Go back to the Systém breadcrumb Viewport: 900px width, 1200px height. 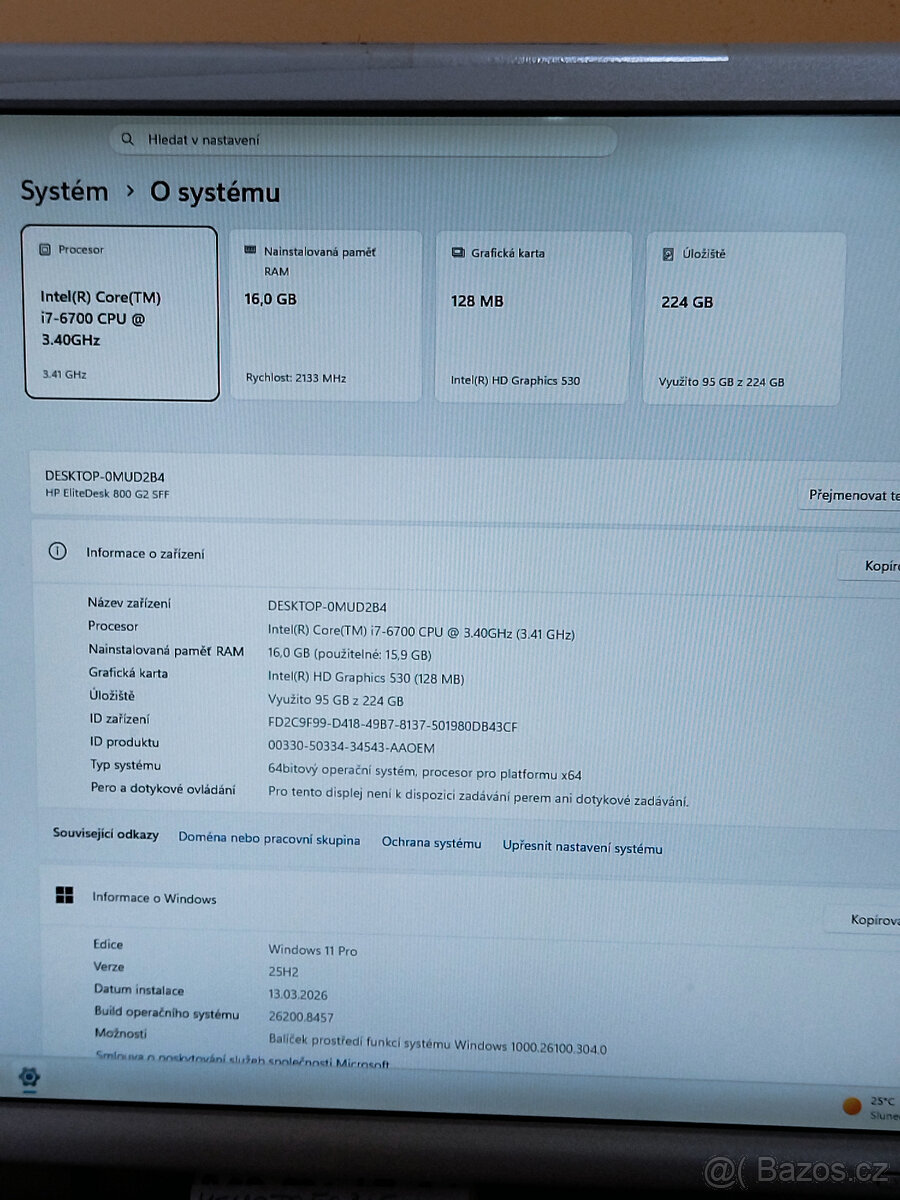click(64, 191)
